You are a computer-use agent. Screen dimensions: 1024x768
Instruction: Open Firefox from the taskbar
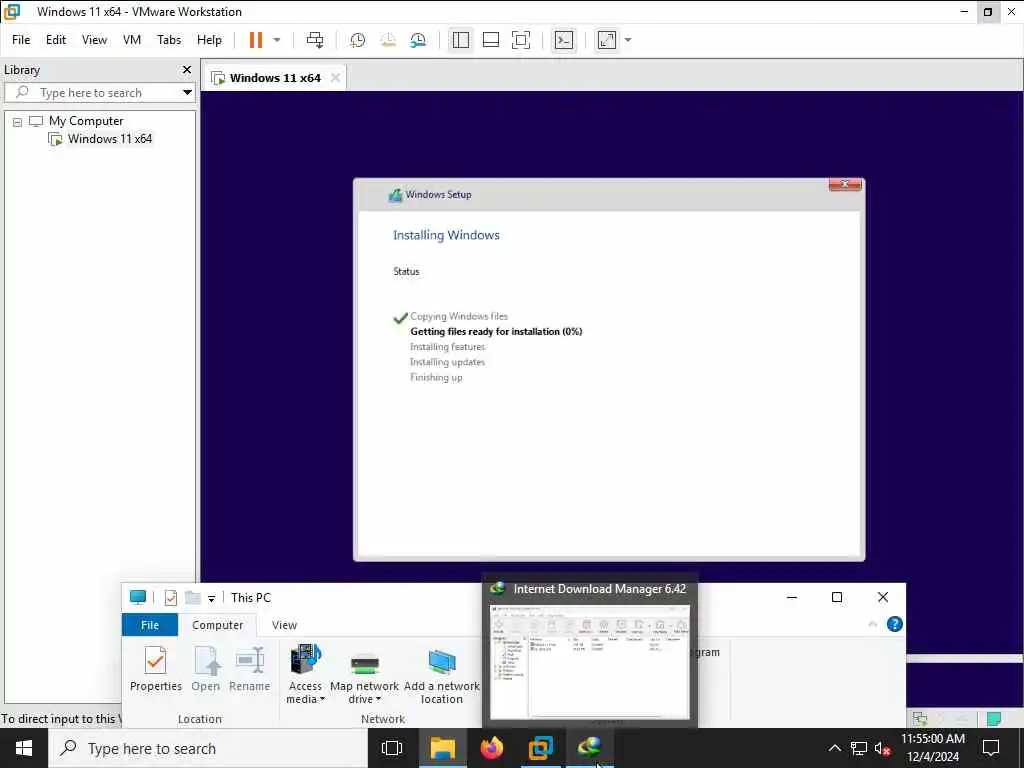(492, 748)
